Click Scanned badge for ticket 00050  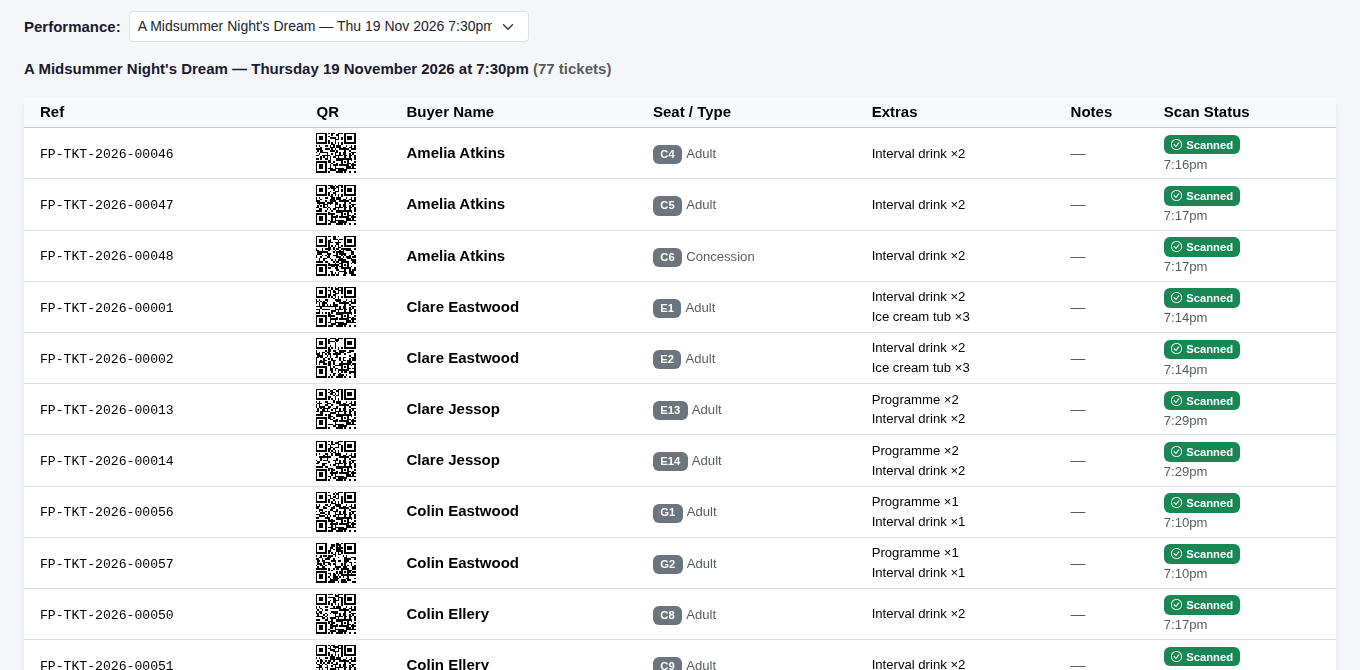[1201, 605]
